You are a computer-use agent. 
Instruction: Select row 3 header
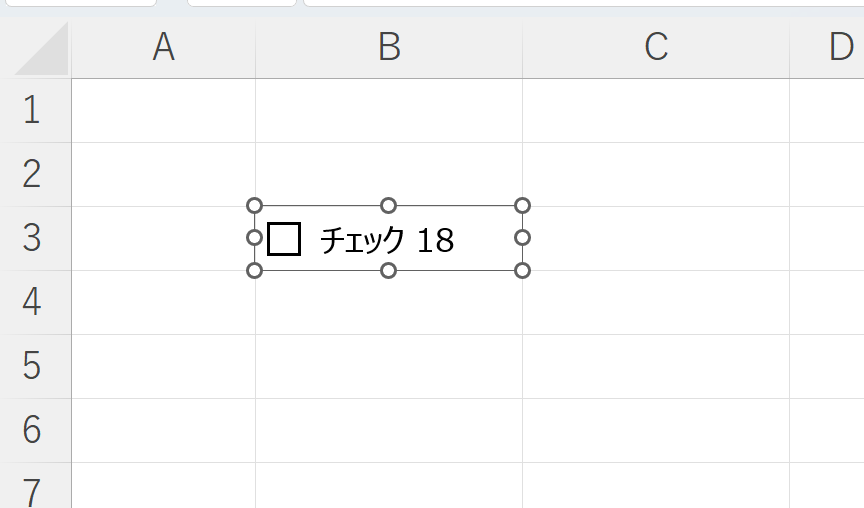pos(32,238)
